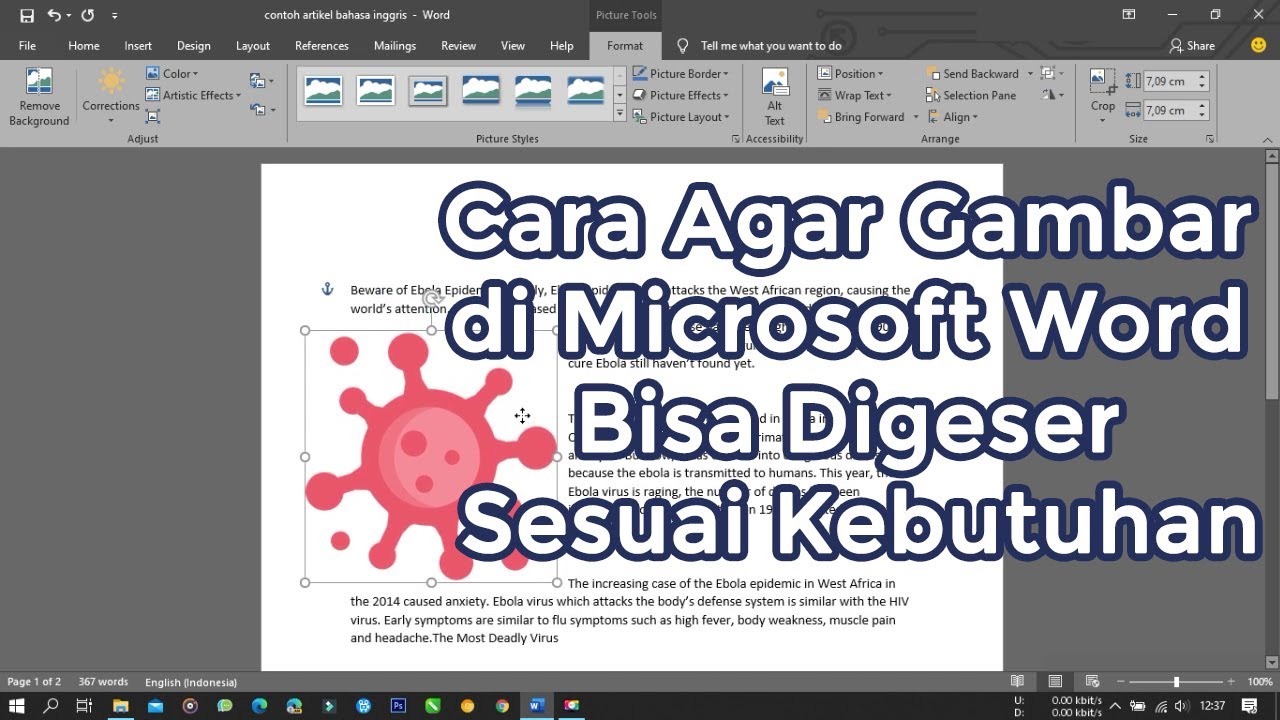Open the Color adjustment dropdown

(172, 74)
